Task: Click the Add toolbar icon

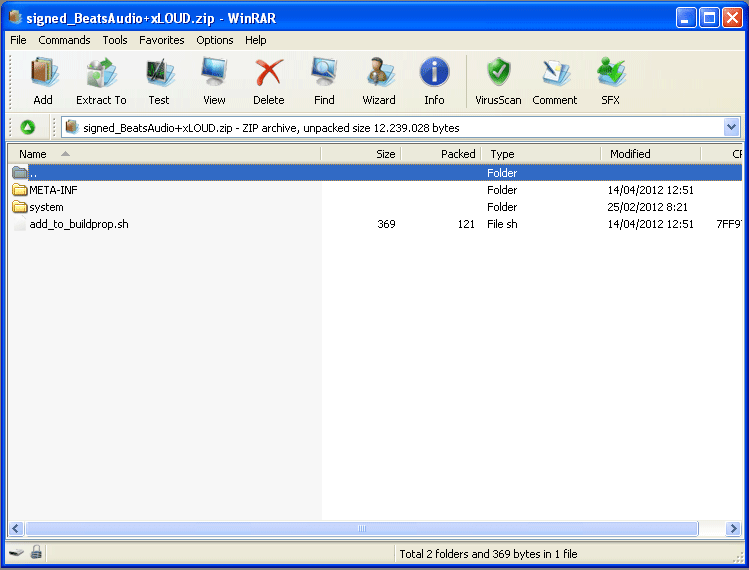Action: [x=44, y=73]
